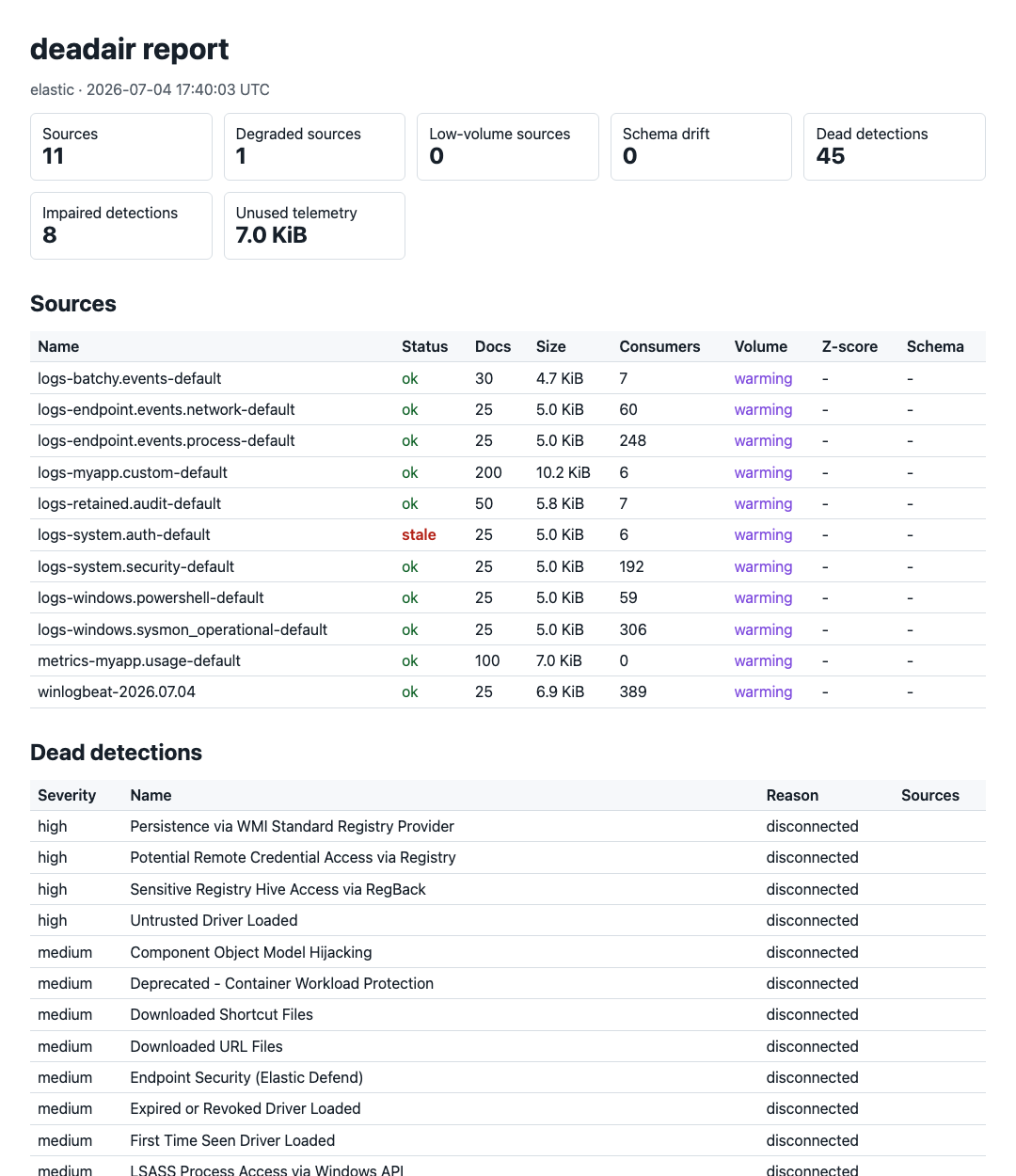
Task: Select logs-endpoint.events.network-default source name
Action: [167, 409]
